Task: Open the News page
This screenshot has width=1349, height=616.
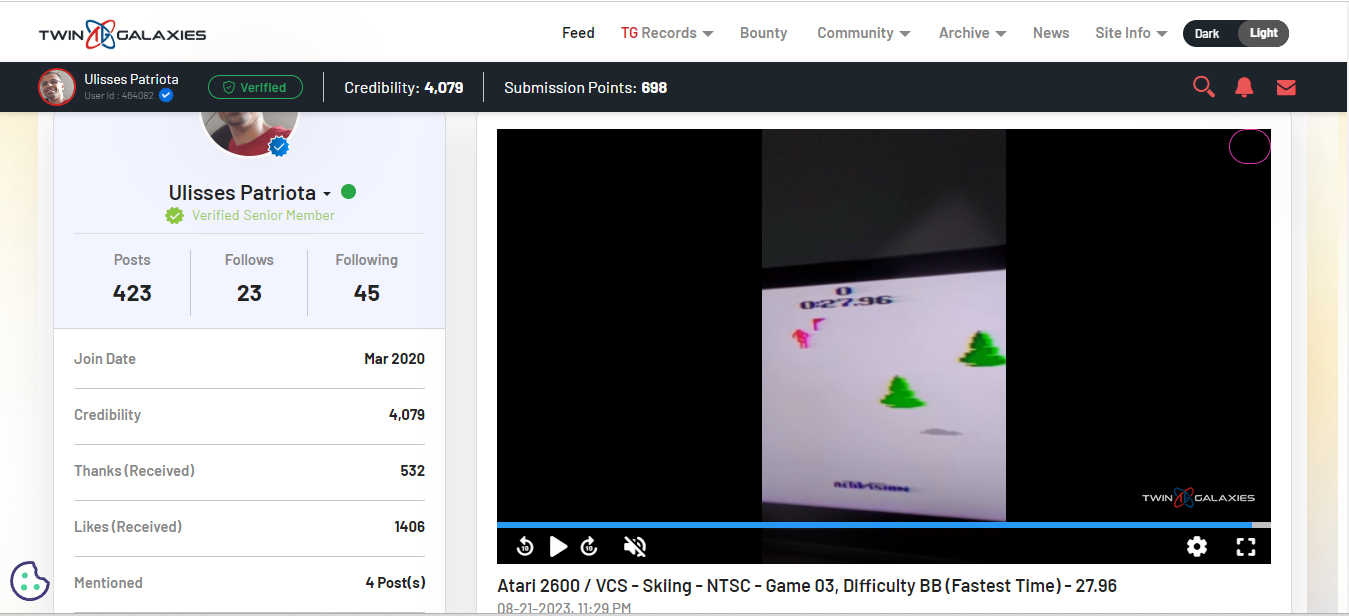Action: pos(1051,33)
